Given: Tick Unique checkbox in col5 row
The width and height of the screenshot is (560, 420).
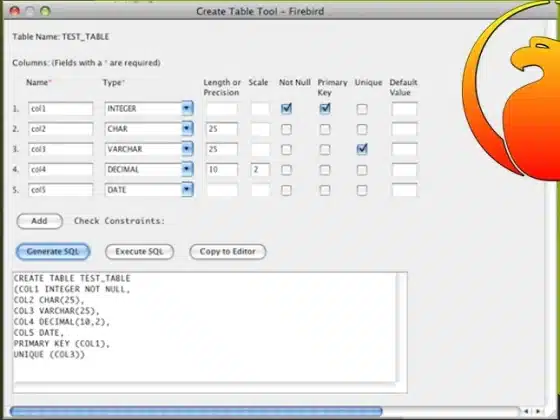Looking at the screenshot, I should 362,190.
